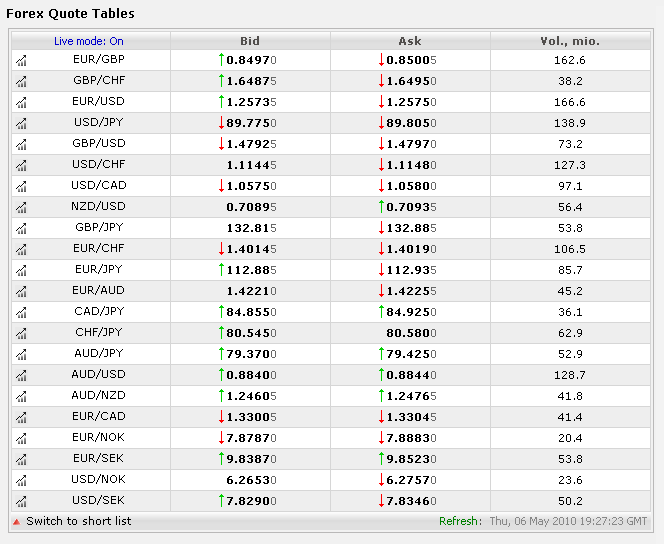Viewport: 664px width, 544px height.
Task: Click the green Refresh link
Action: pyautogui.click(x=459, y=521)
